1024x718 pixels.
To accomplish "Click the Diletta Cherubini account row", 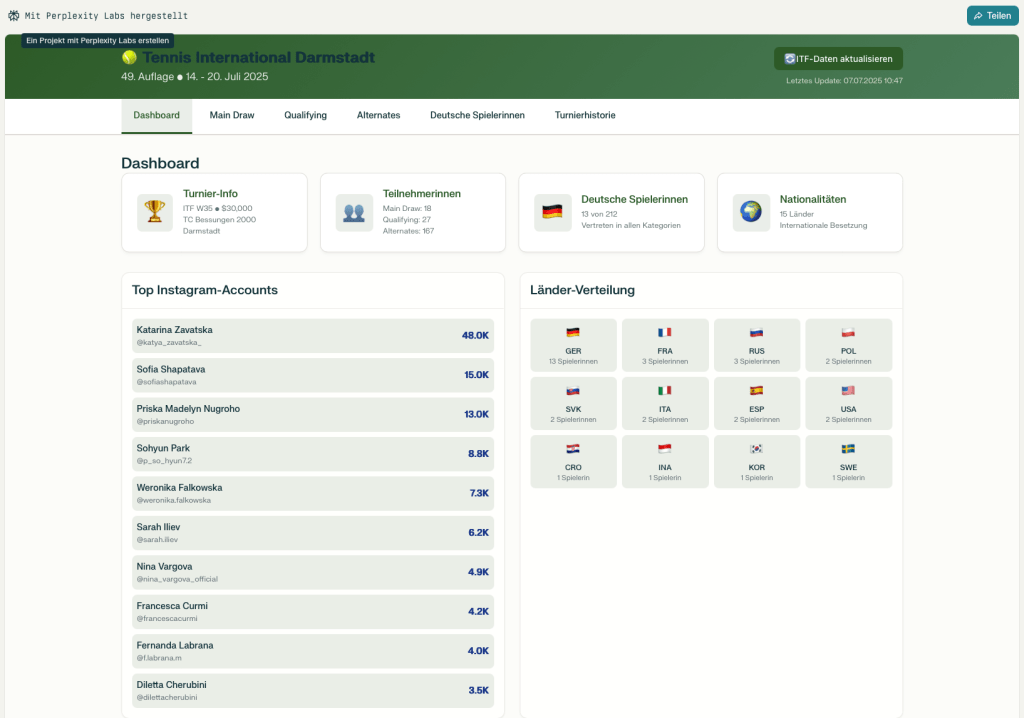I will [x=313, y=690].
